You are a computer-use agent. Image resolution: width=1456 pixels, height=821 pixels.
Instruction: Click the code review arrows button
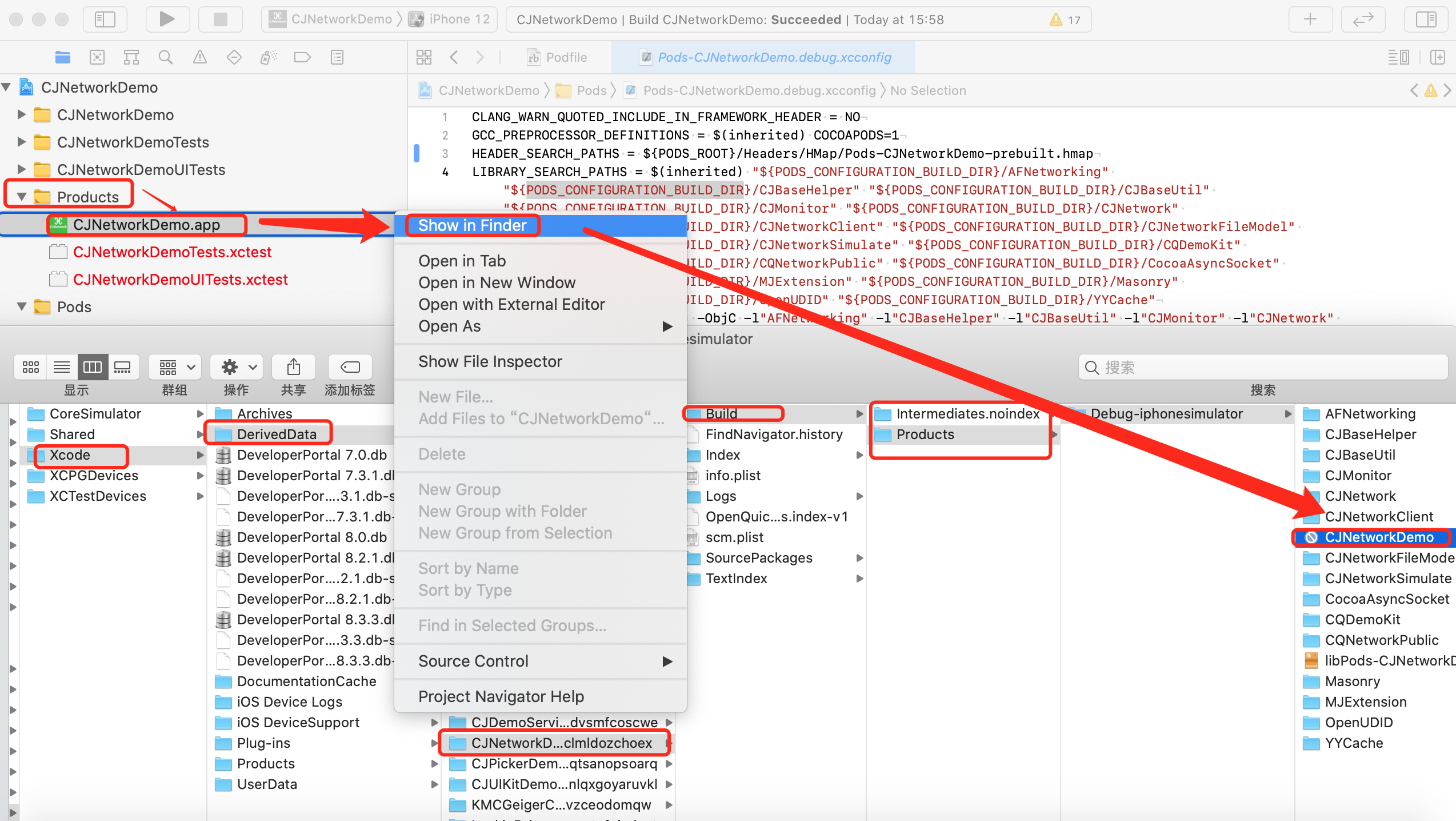tap(1363, 19)
